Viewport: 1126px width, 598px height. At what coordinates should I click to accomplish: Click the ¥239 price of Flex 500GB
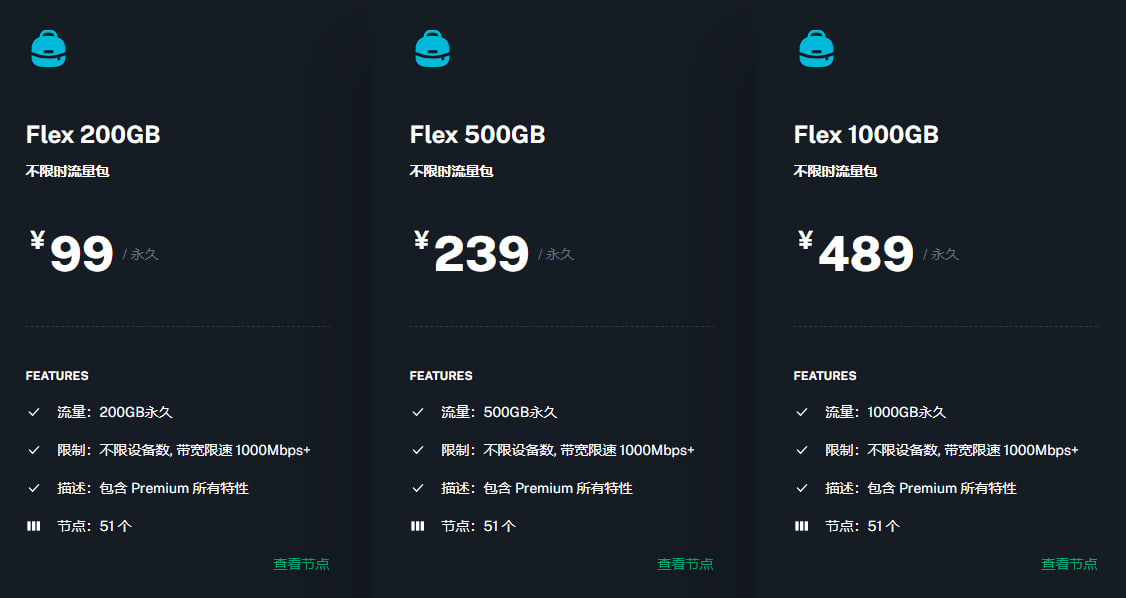pyautogui.click(x=472, y=252)
